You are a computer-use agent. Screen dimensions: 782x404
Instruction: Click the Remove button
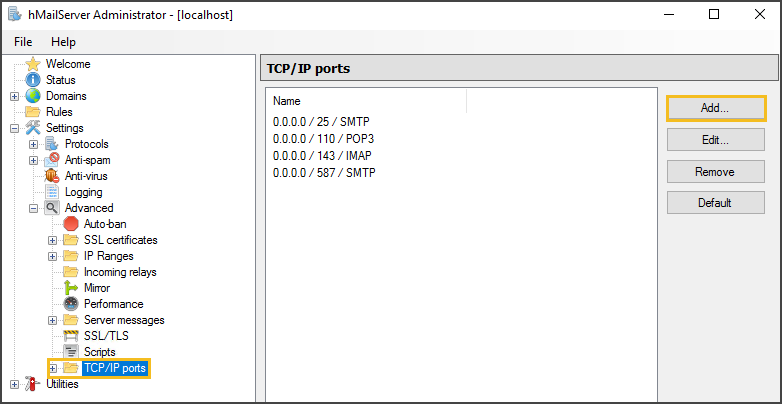[716, 171]
